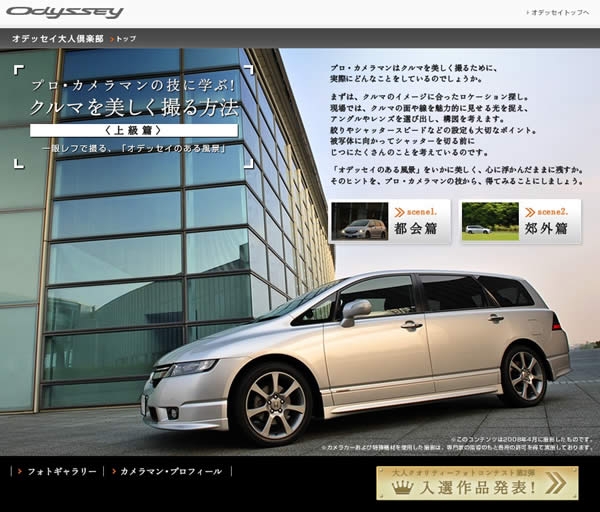This screenshot has height=512, width=600.
Task: Click the Odyssey logo in the header
Action: (64, 12)
